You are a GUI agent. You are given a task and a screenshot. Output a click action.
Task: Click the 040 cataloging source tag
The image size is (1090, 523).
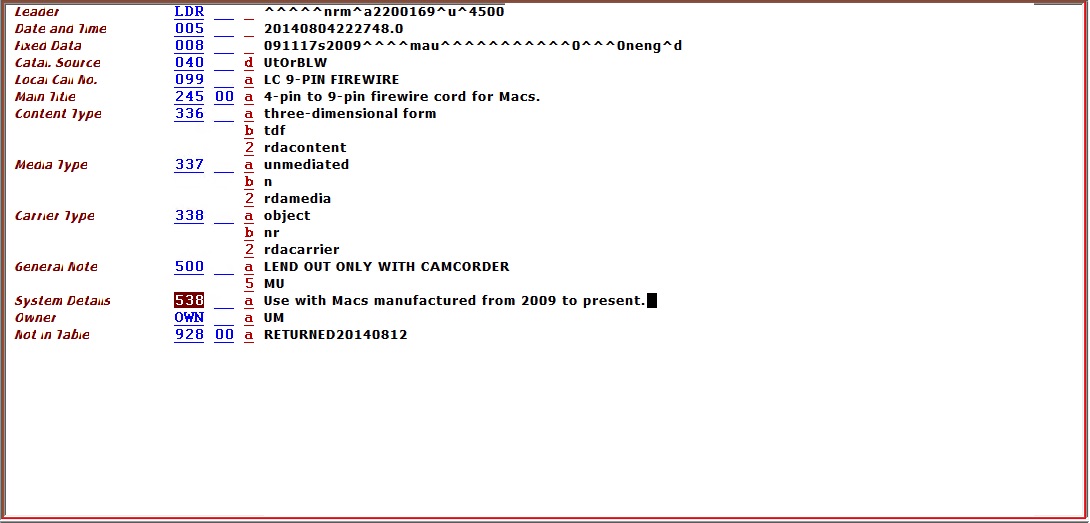(189, 63)
